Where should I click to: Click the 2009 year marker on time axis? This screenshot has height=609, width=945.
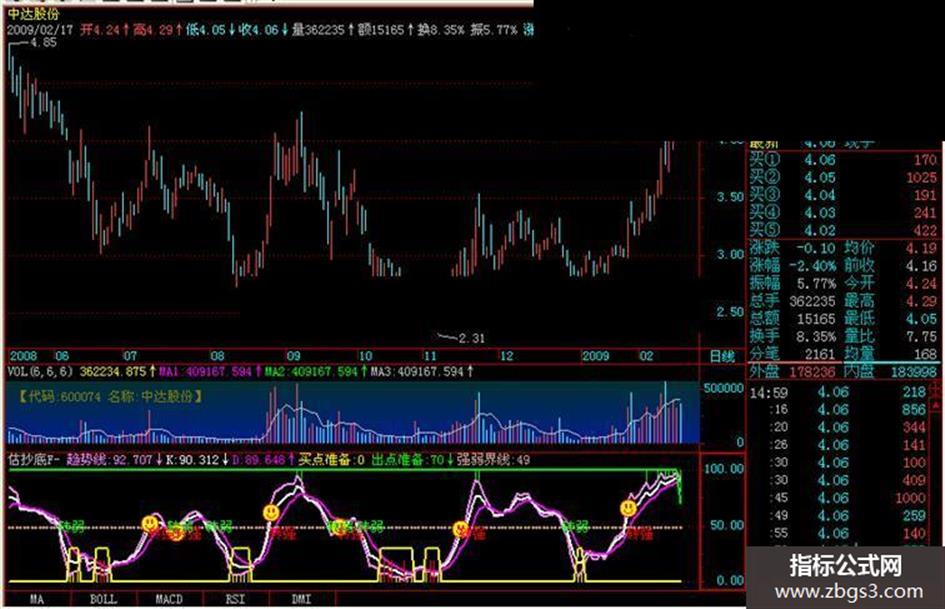pos(595,356)
